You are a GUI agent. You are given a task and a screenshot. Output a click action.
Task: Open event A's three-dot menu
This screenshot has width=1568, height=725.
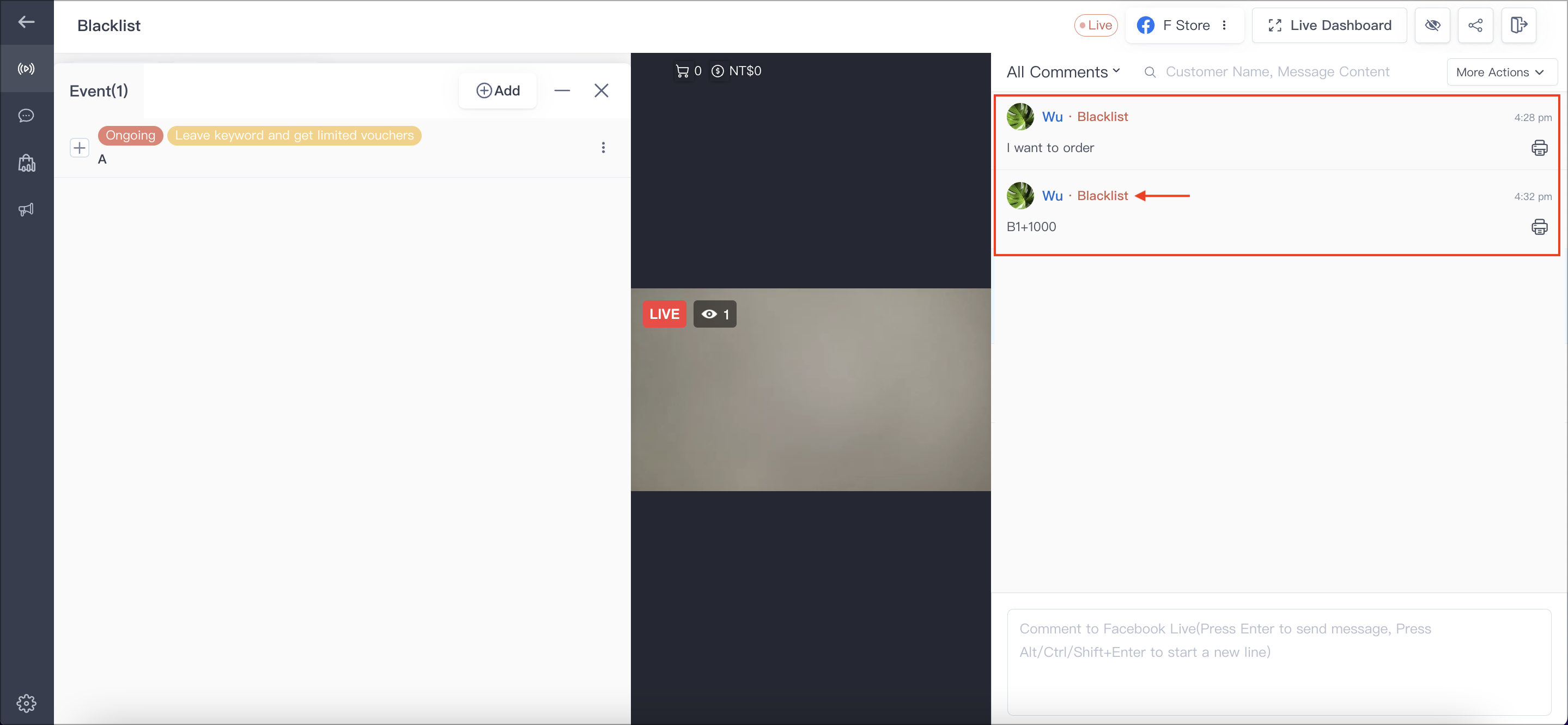pyautogui.click(x=603, y=148)
